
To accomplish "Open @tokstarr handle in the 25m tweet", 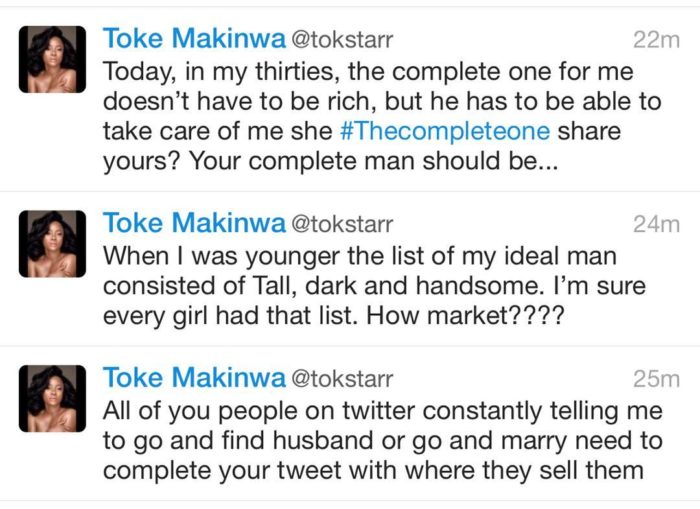I will (341, 380).
